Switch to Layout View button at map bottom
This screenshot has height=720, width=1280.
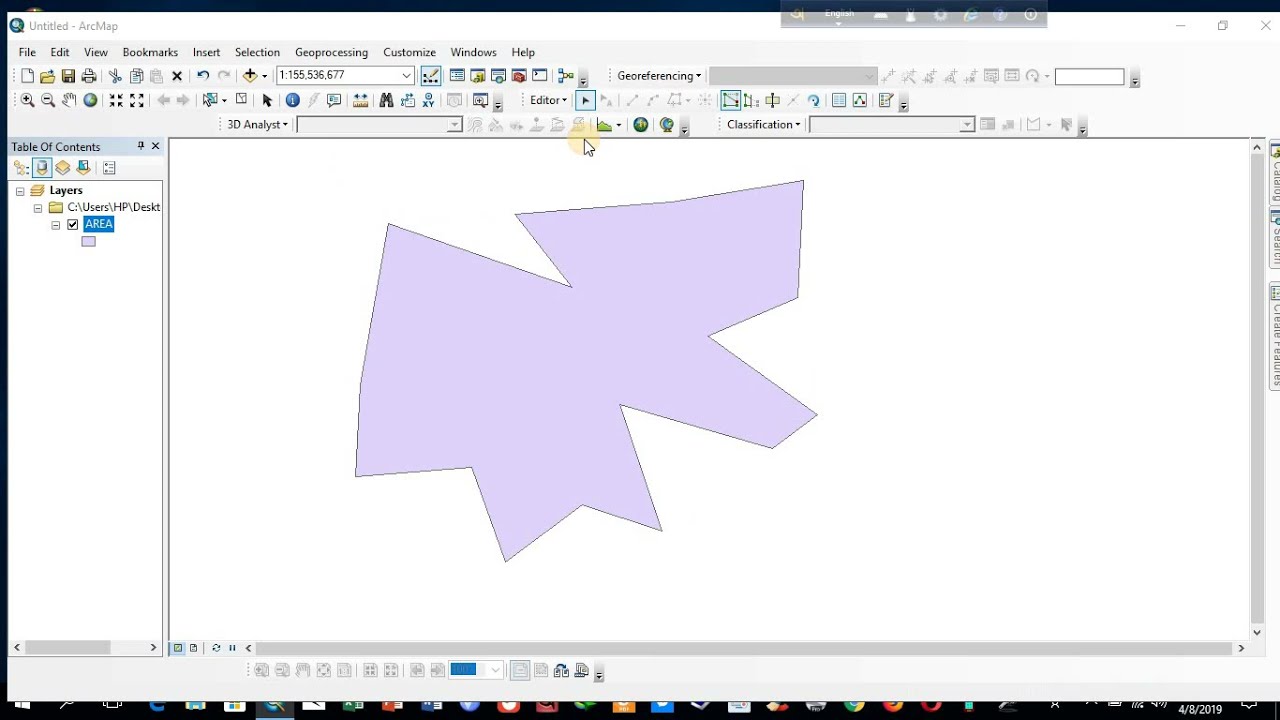[x=194, y=648]
